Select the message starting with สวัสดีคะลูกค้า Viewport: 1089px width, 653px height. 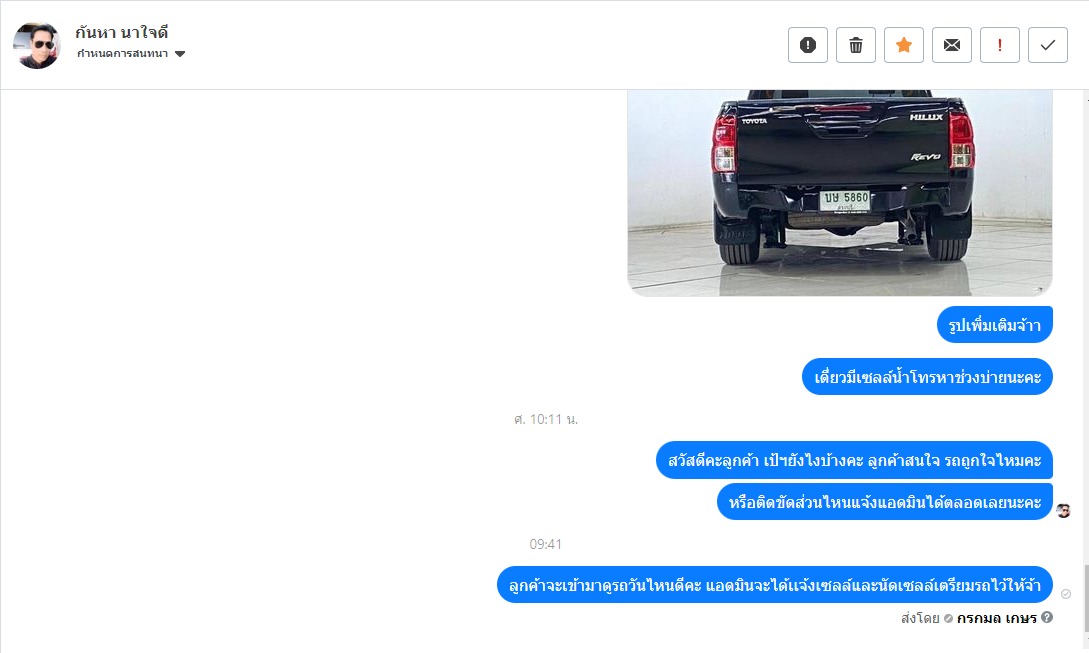[854, 460]
